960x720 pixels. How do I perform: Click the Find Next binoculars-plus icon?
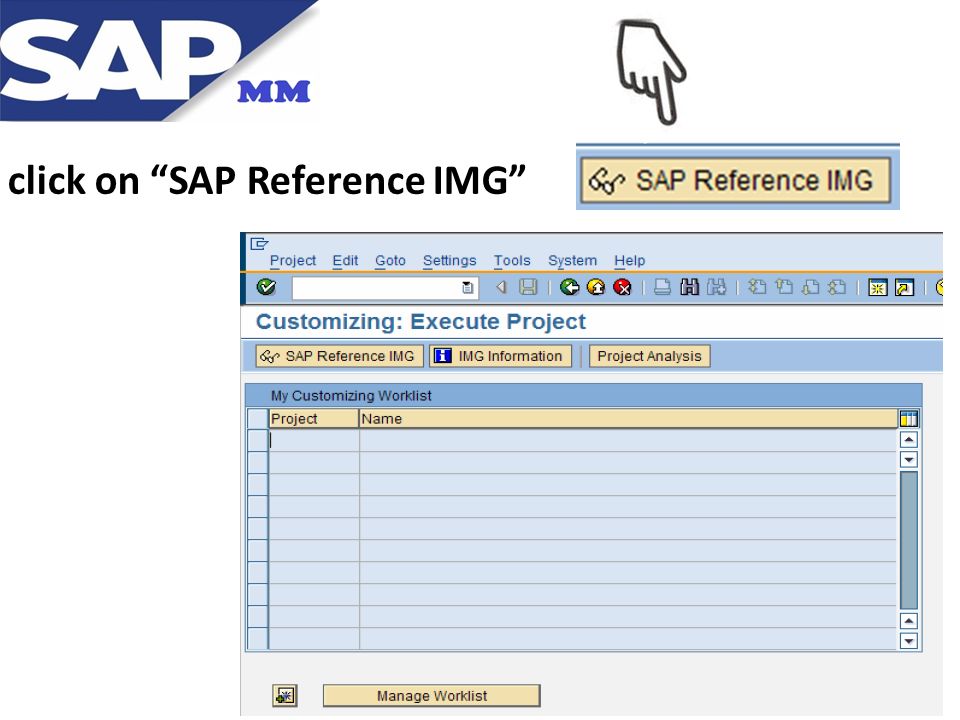716,287
